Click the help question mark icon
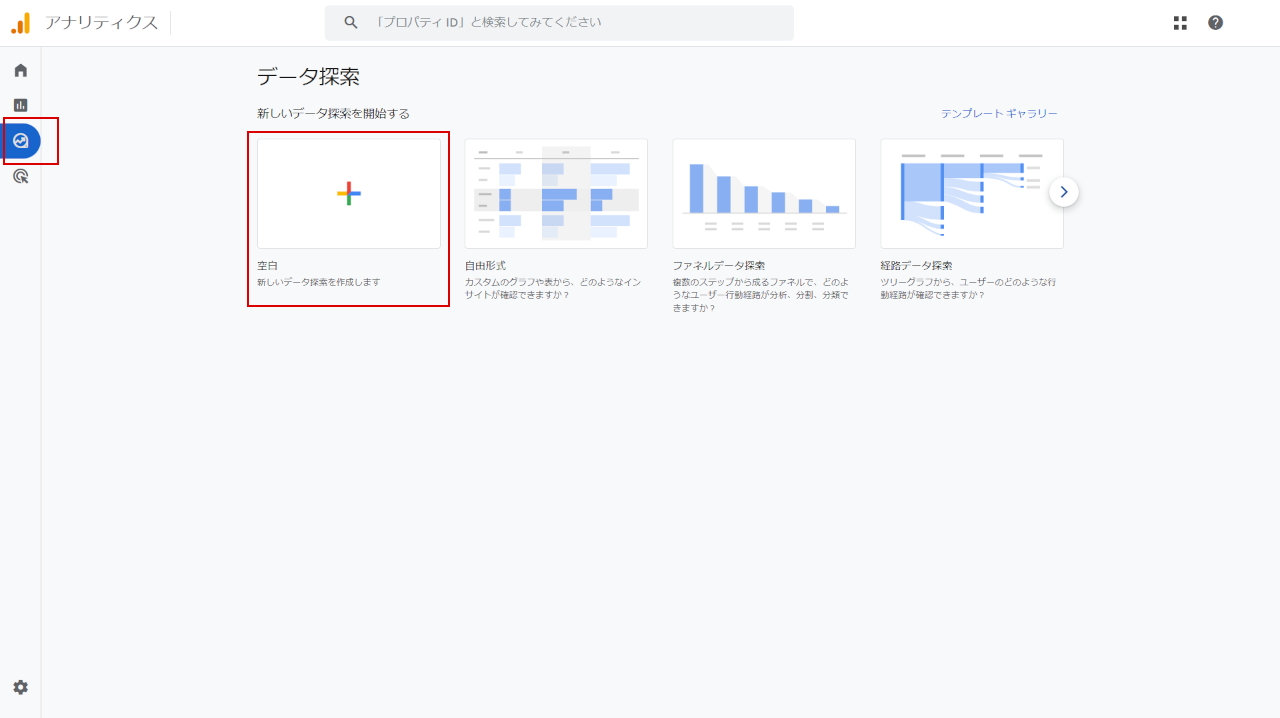 click(1215, 23)
